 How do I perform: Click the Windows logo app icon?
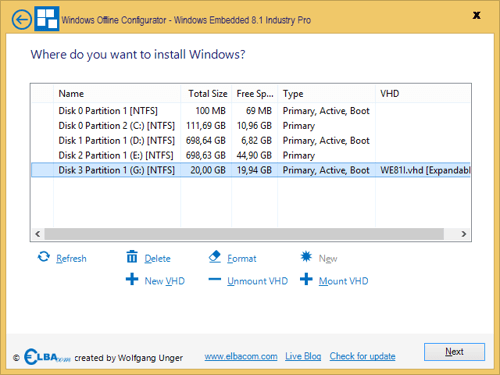click(x=47, y=19)
